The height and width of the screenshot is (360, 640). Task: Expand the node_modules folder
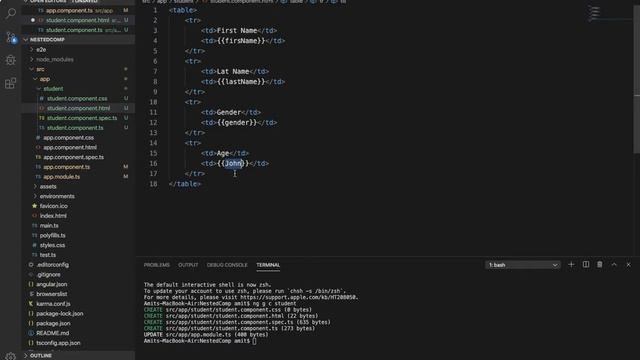click(55, 59)
